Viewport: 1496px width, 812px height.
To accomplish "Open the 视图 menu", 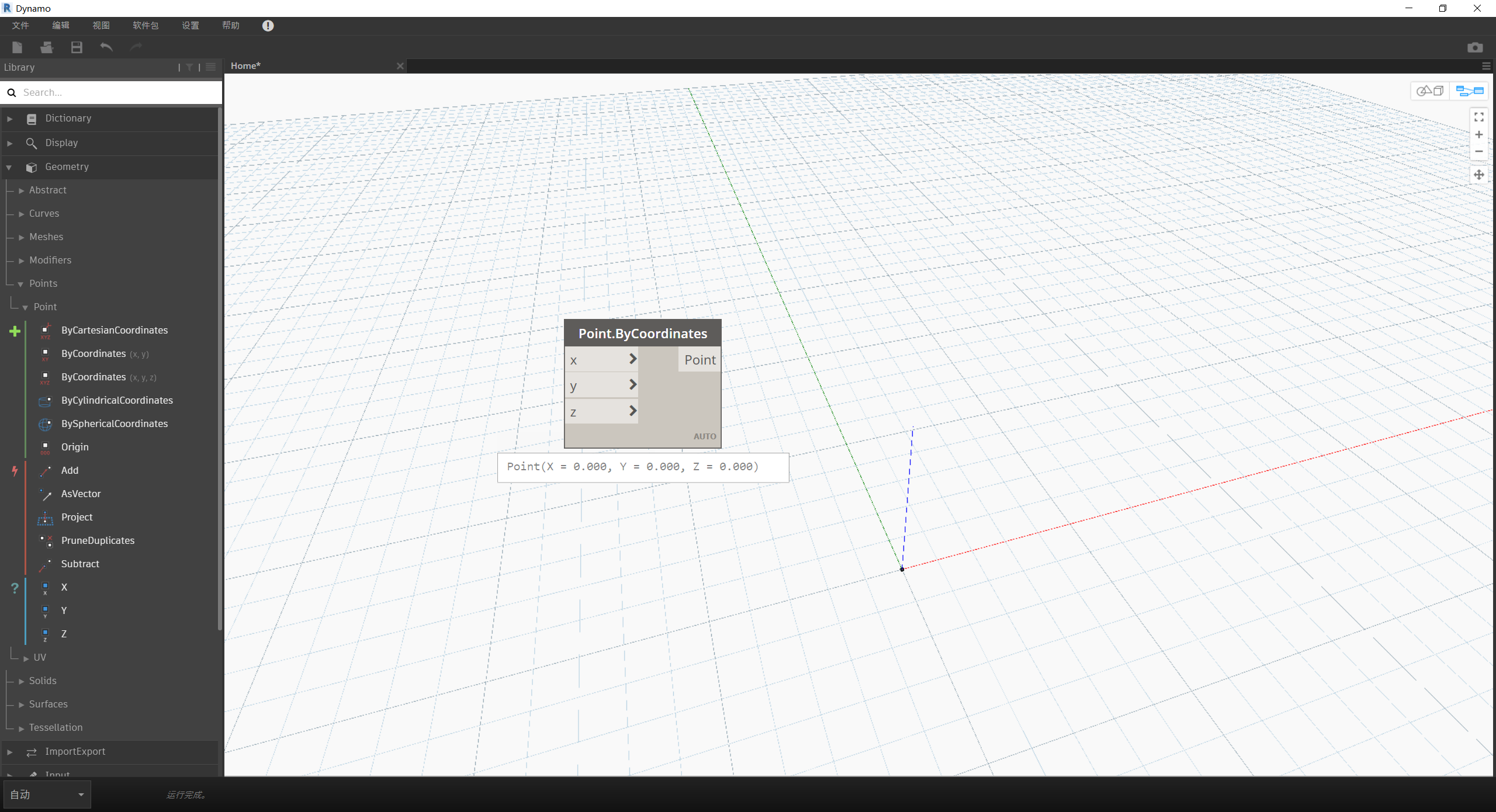I will click(101, 26).
